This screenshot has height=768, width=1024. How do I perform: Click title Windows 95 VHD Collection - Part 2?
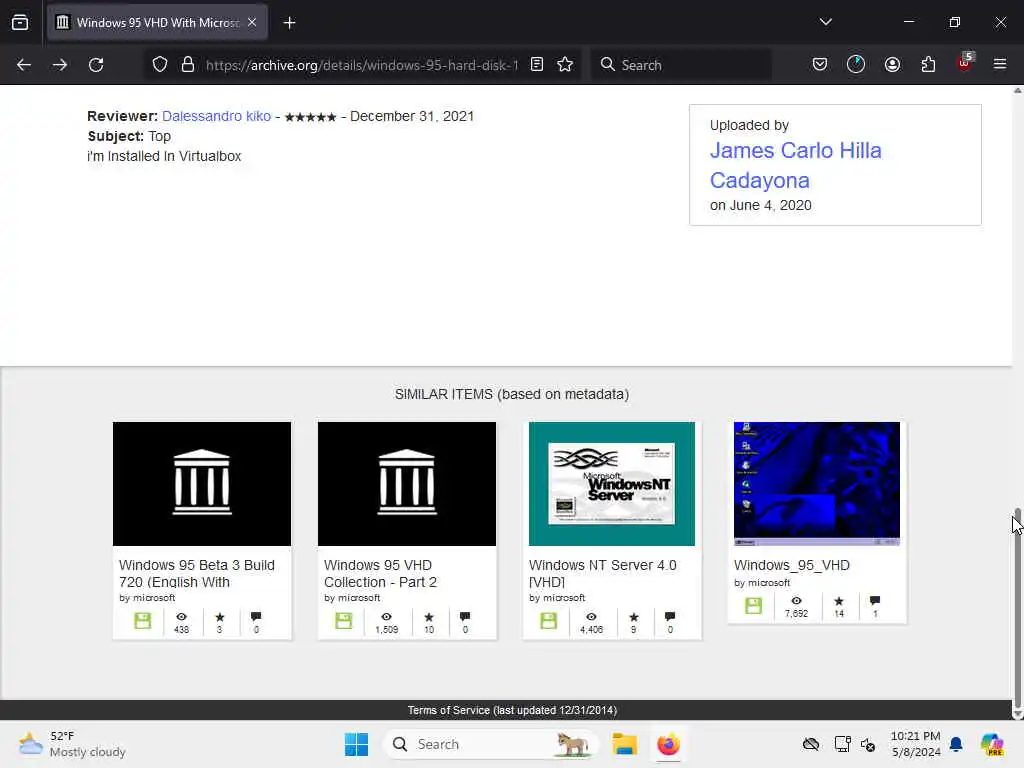coord(380,573)
